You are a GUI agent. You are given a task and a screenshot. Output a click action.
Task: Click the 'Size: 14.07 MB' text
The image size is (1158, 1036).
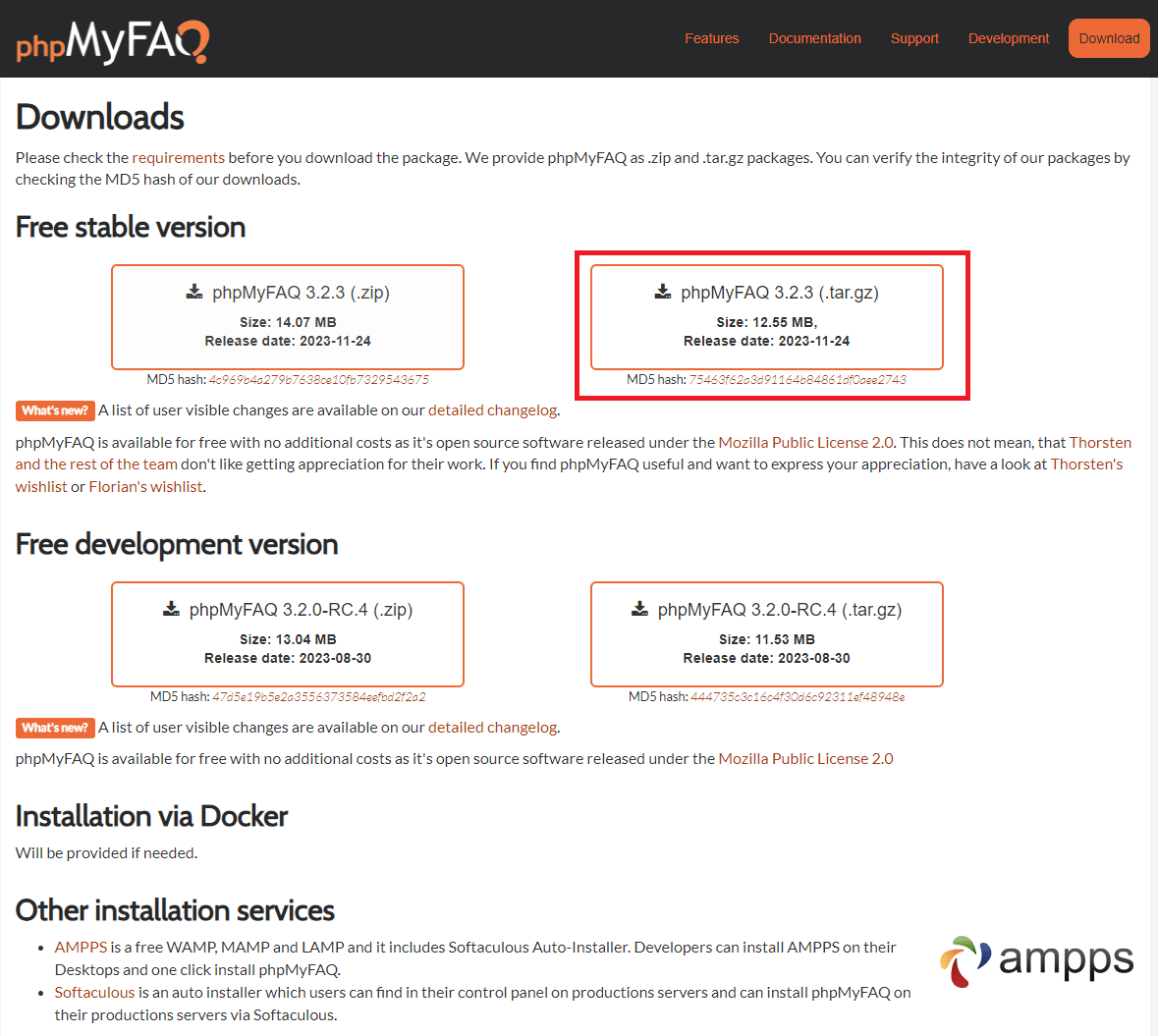(x=288, y=323)
